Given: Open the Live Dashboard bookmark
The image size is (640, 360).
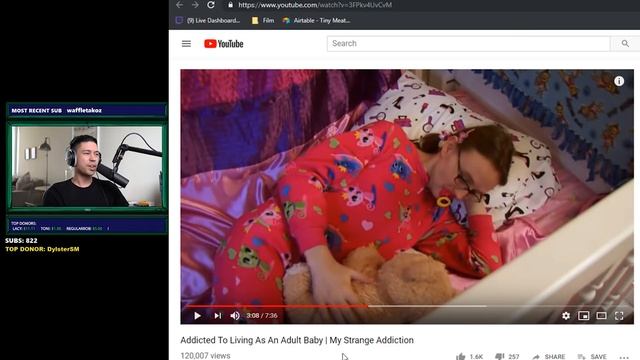Looking at the screenshot, I should tap(208, 20).
